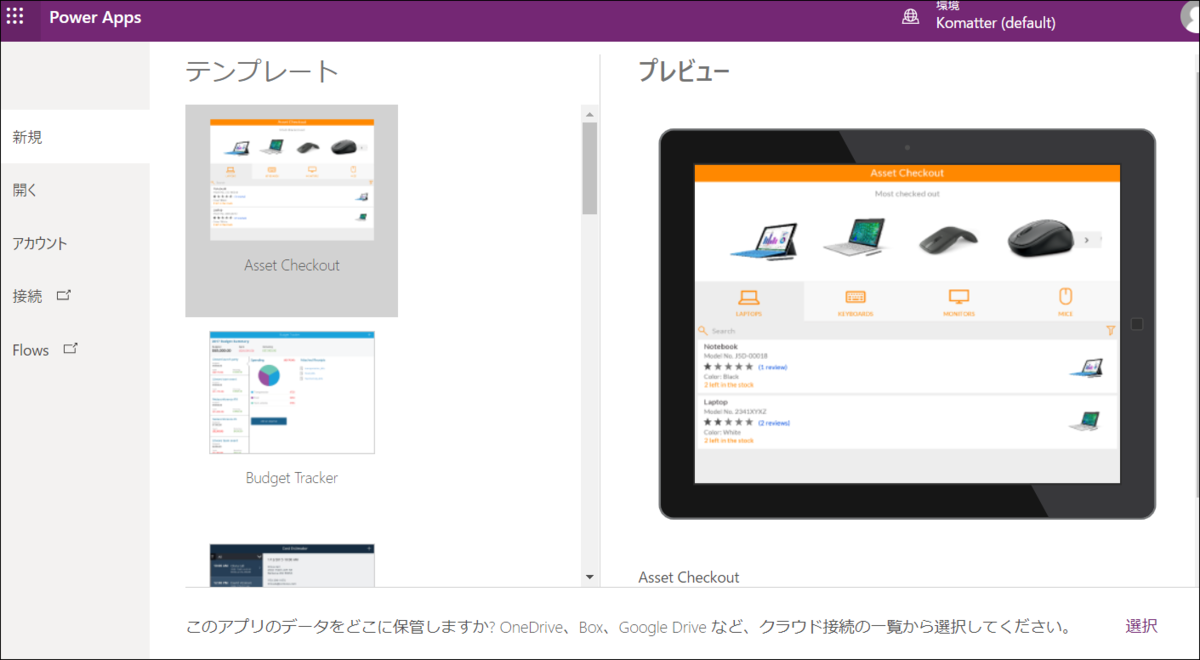This screenshot has height=660, width=1200.
Task: Click the filter funnel icon in preview
Action: (x=1110, y=330)
